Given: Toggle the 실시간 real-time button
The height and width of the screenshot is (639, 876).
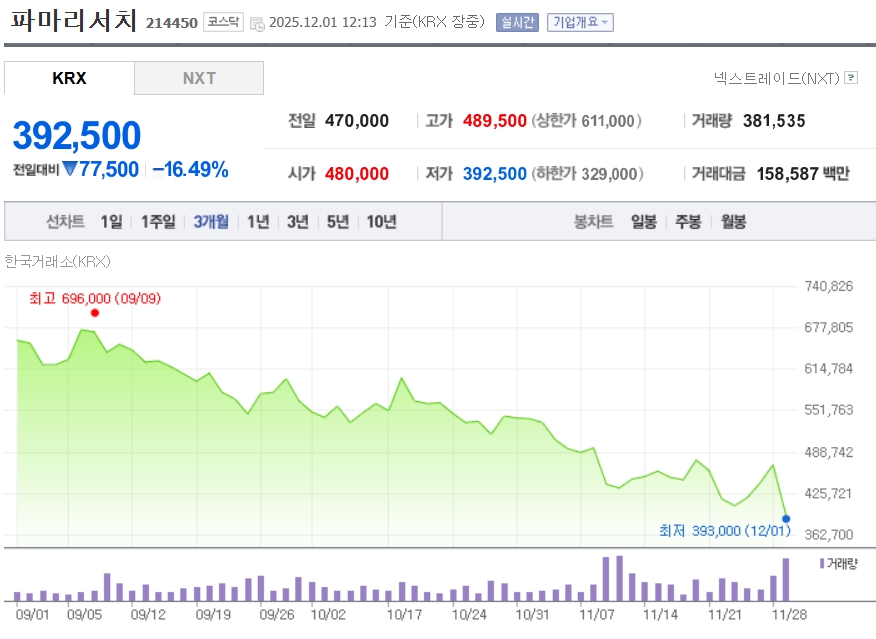Looking at the screenshot, I should point(517,22).
